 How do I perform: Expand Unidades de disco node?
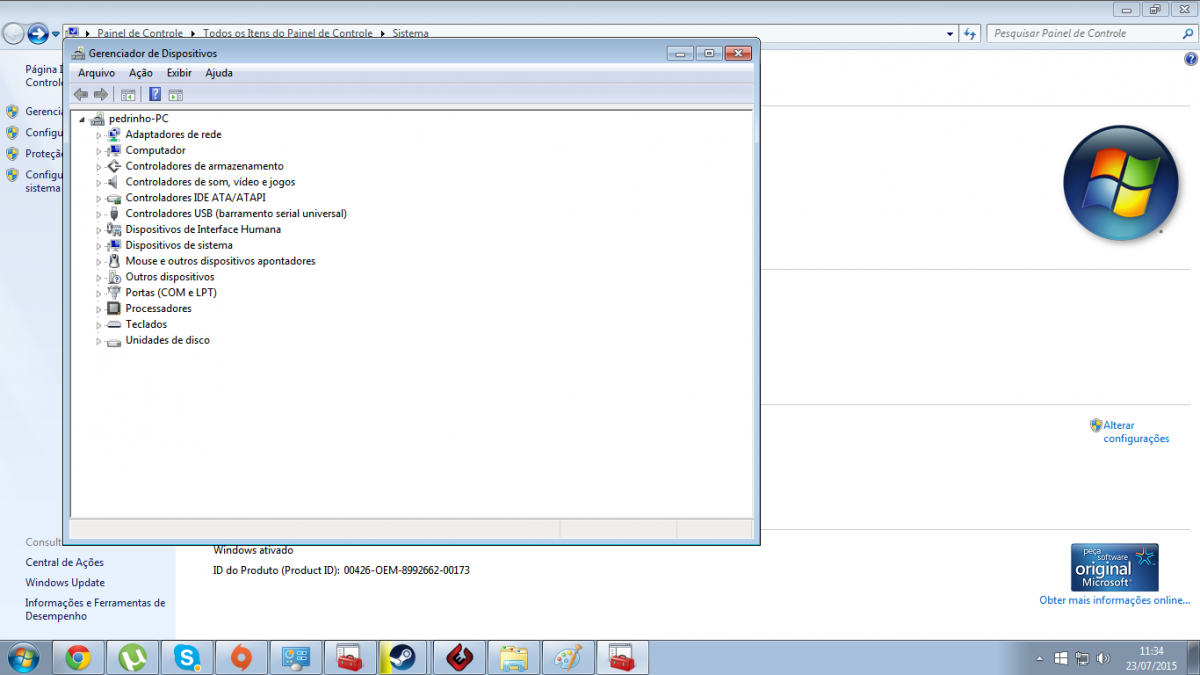click(99, 340)
